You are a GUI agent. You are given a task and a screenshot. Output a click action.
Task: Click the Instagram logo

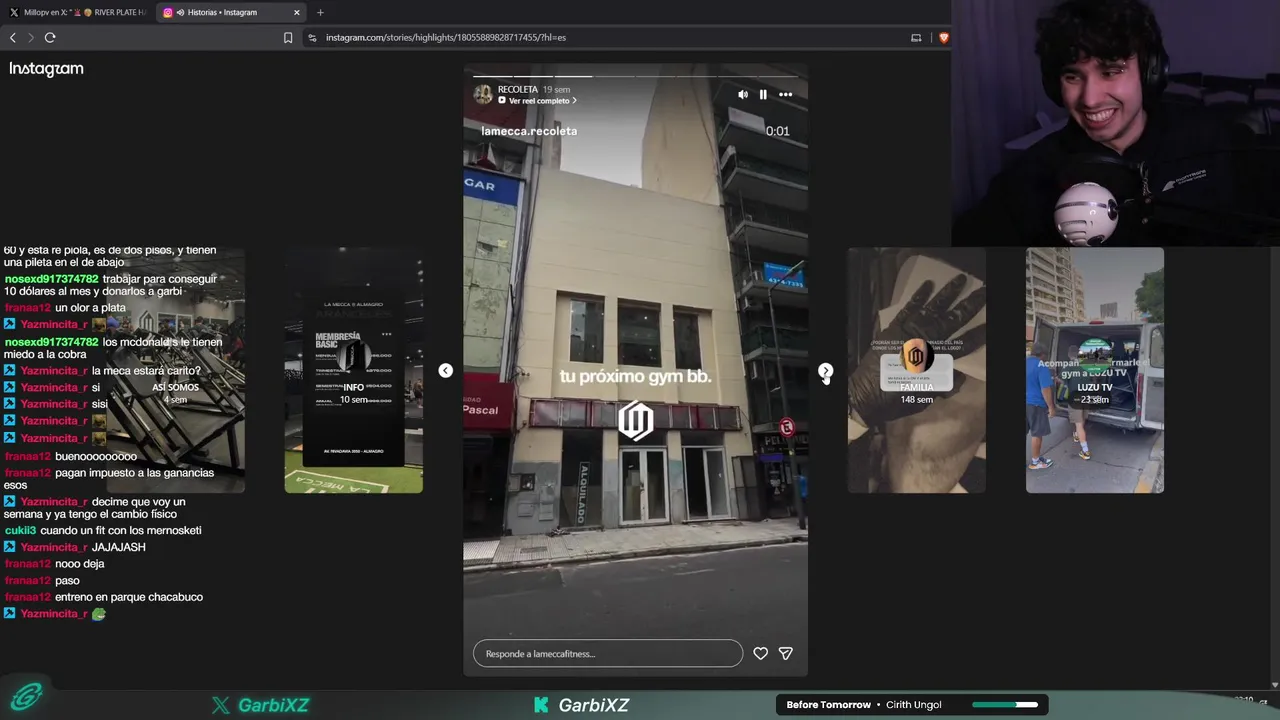pos(46,69)
